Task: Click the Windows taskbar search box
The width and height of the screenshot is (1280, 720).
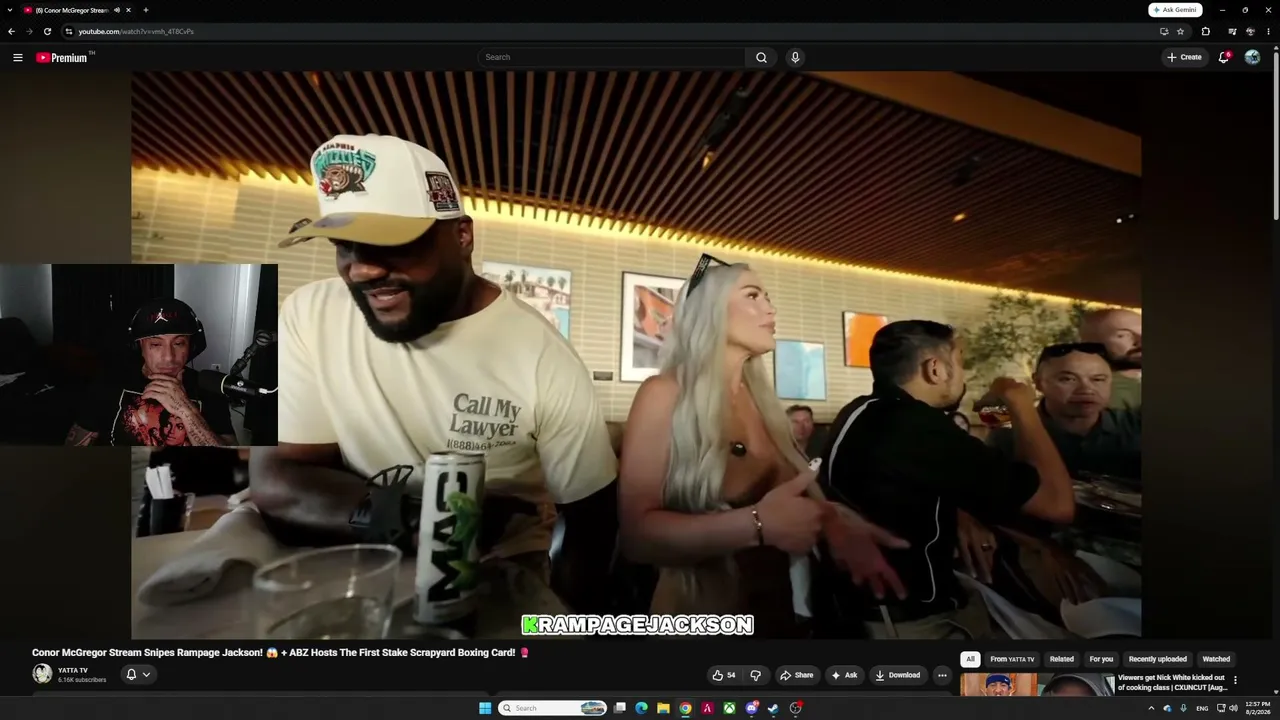Action: [553, 708]
